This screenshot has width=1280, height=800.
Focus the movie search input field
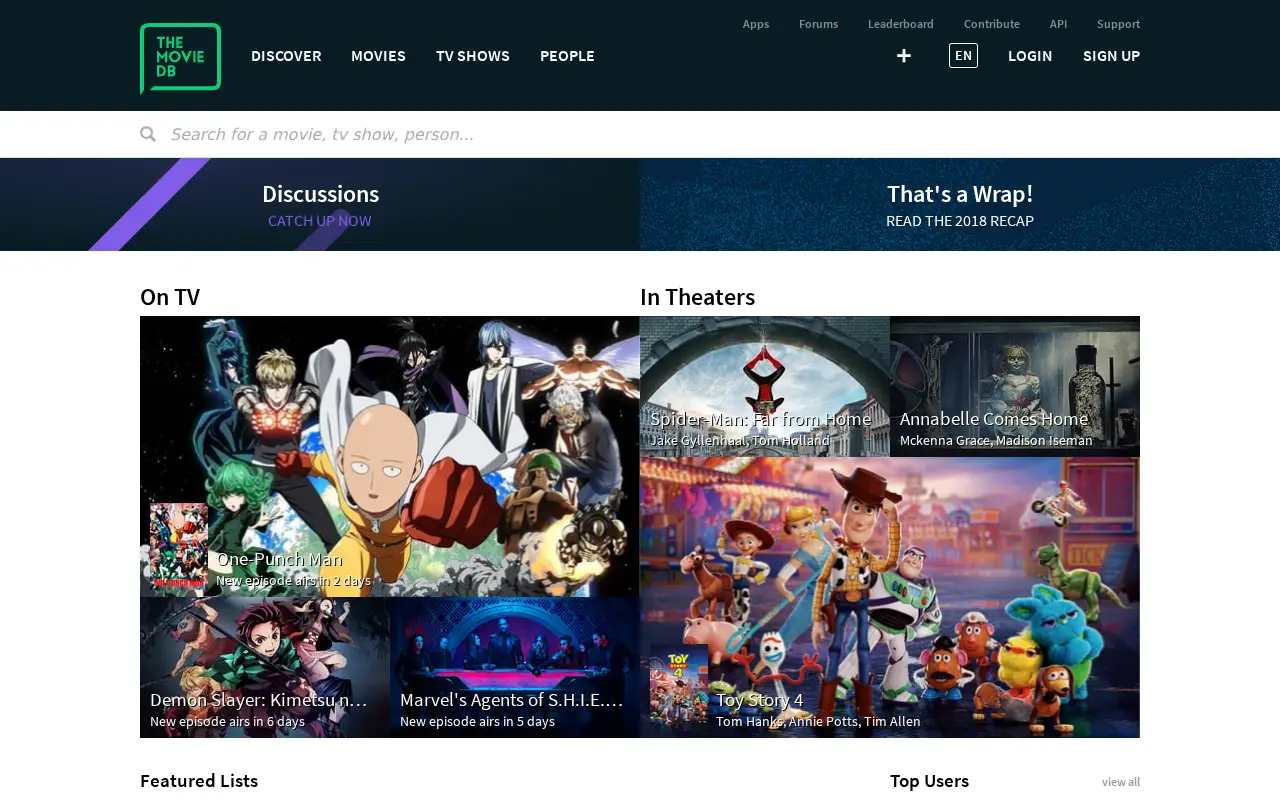(x=655, y=134)
